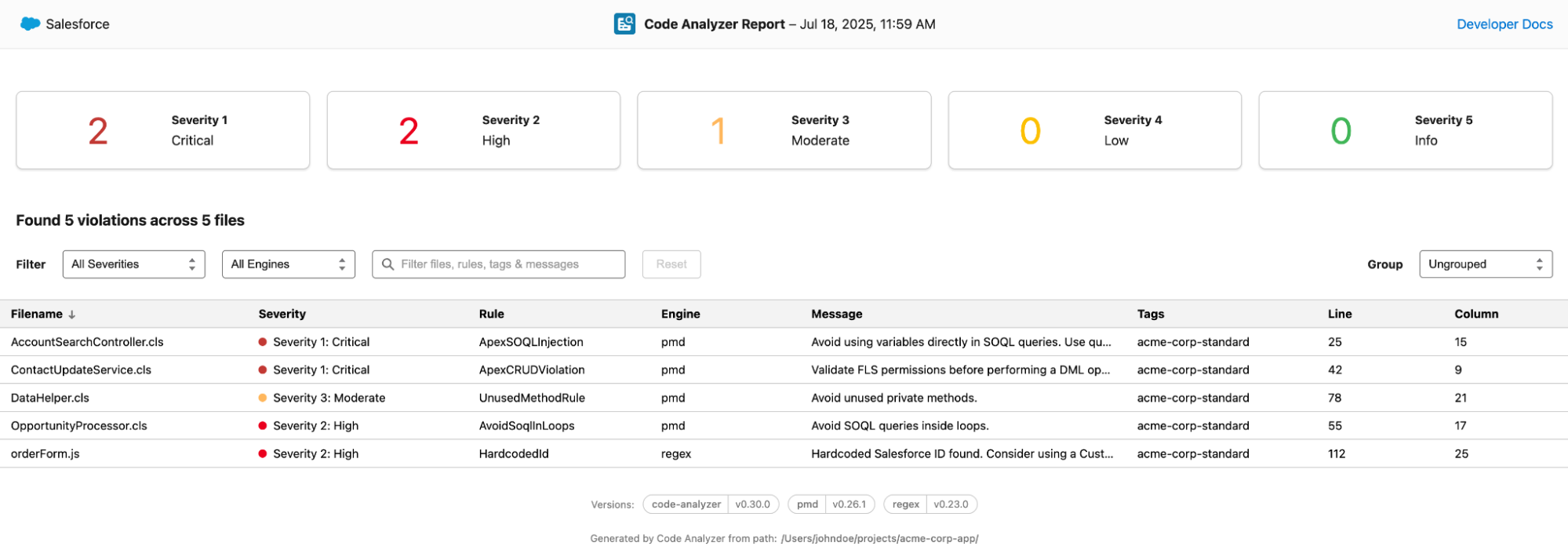Click the severity dot for orderForm.js row
The height and width of the screenshot is (557, 1568).
263,454
